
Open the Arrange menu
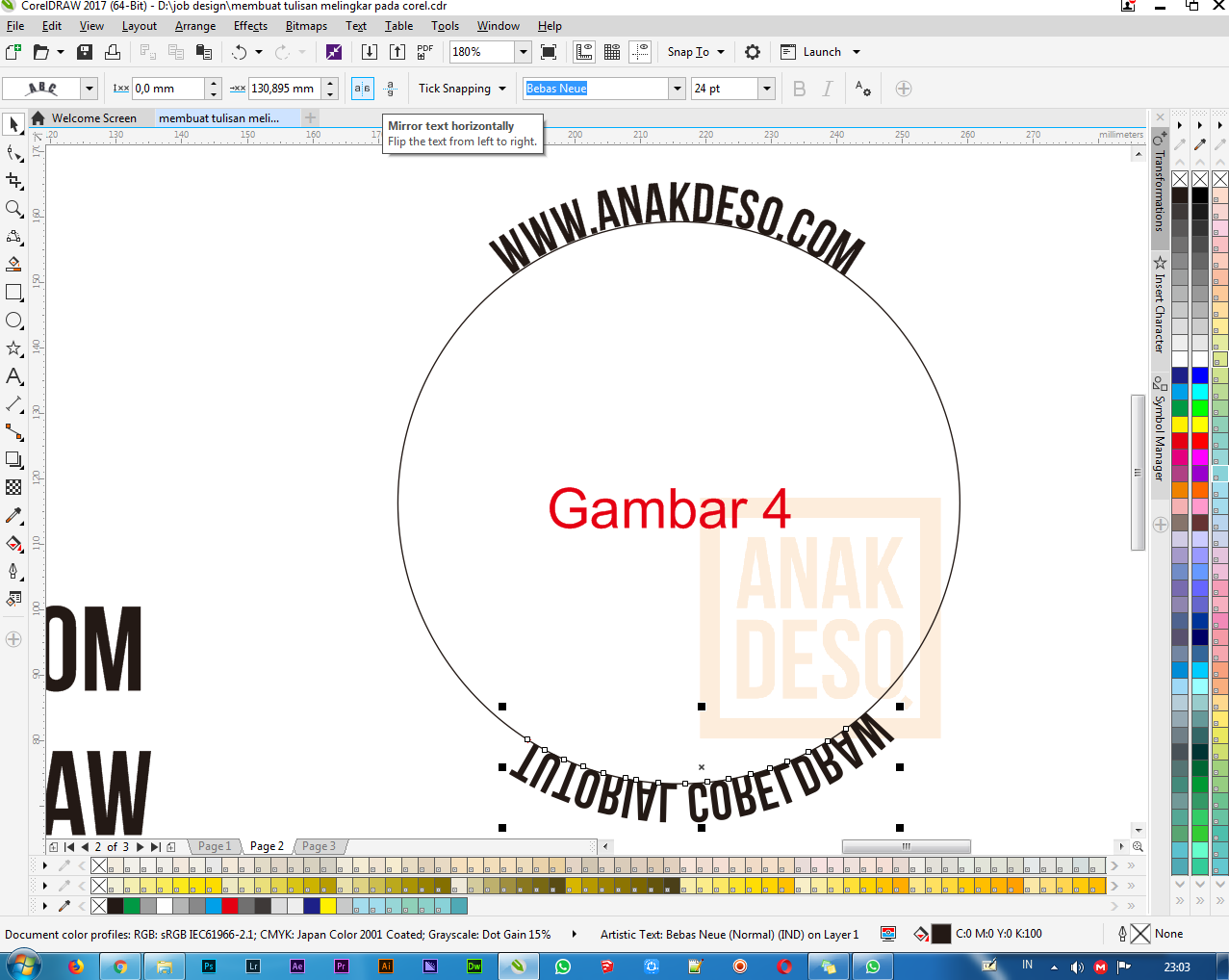coord(195,26)
